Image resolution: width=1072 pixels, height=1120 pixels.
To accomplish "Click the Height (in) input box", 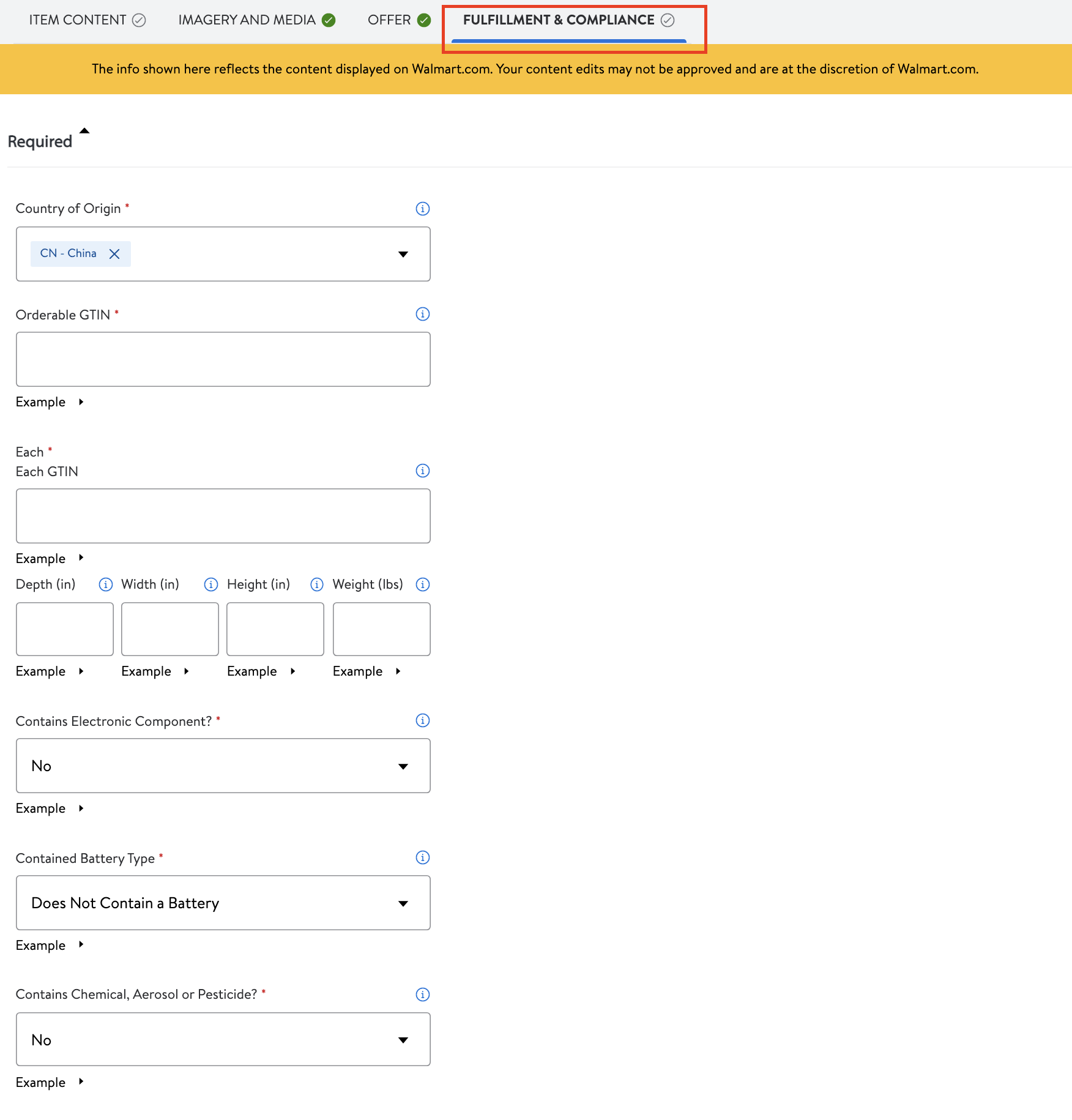I will click(275, 629).
